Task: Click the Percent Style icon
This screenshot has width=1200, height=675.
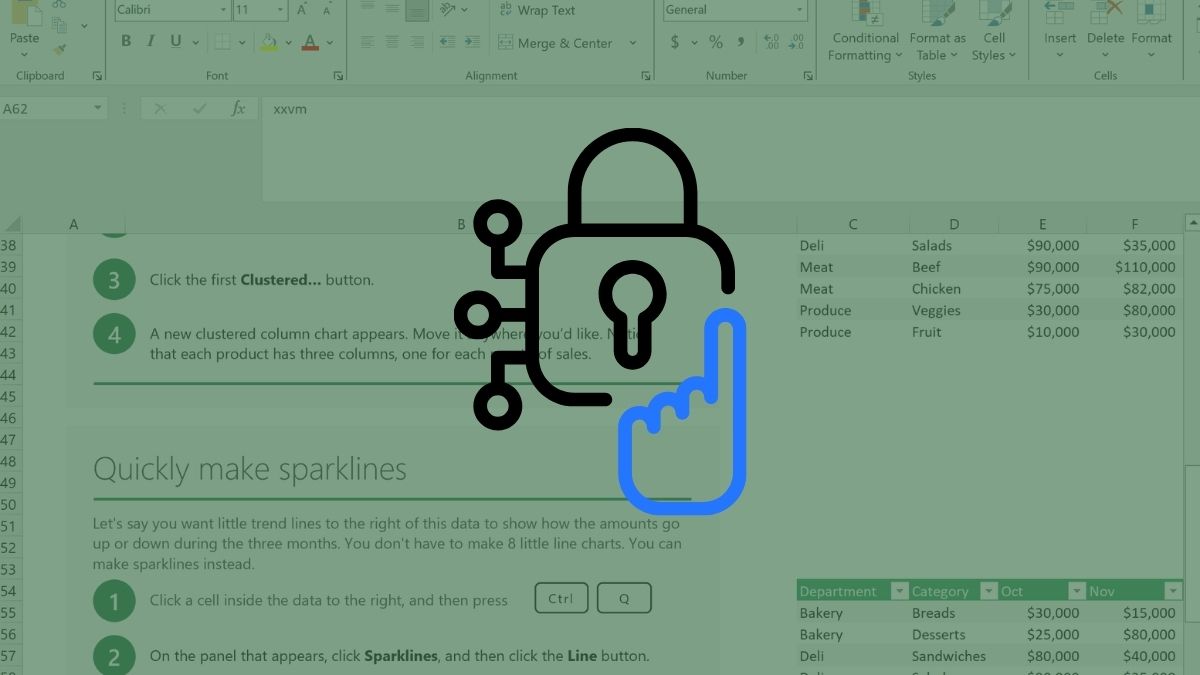Action: [x=716, y=43]
